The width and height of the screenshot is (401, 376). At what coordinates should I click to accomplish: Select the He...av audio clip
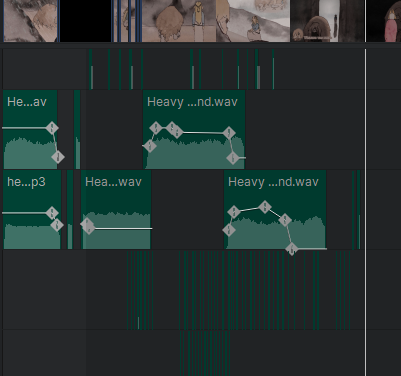(30, 129)
